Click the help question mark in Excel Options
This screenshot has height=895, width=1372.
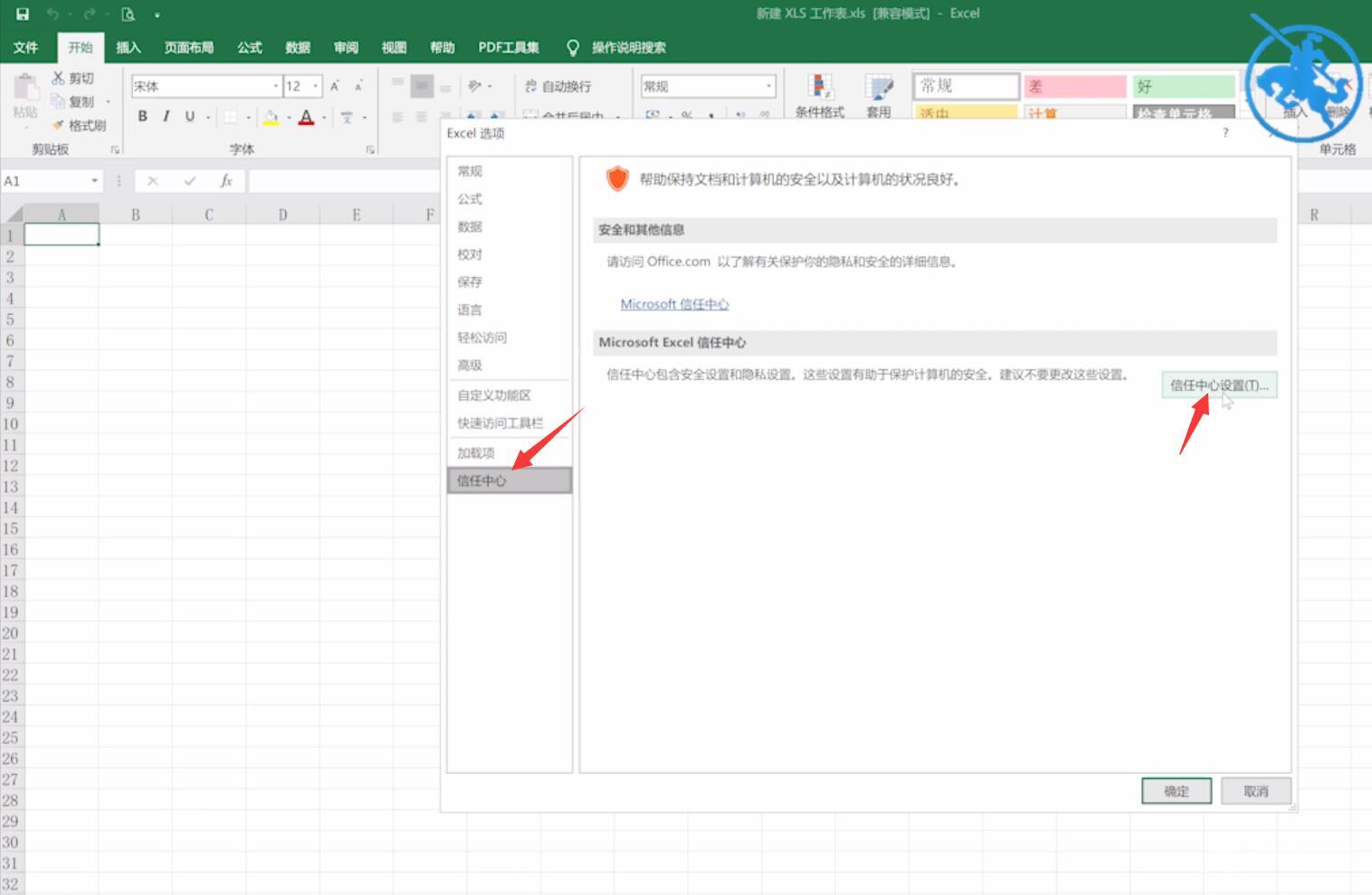click(x=1225, y=133)
